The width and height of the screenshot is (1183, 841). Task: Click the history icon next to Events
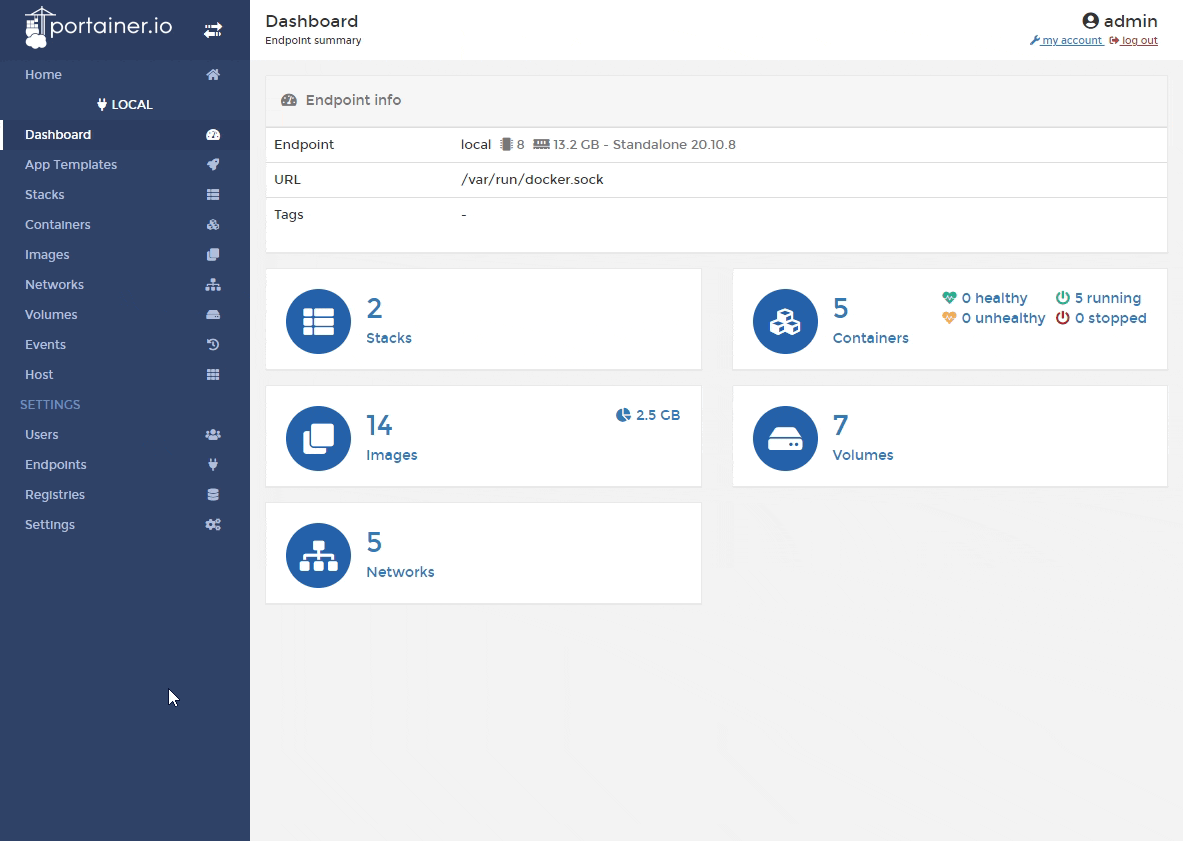(213, 345)
